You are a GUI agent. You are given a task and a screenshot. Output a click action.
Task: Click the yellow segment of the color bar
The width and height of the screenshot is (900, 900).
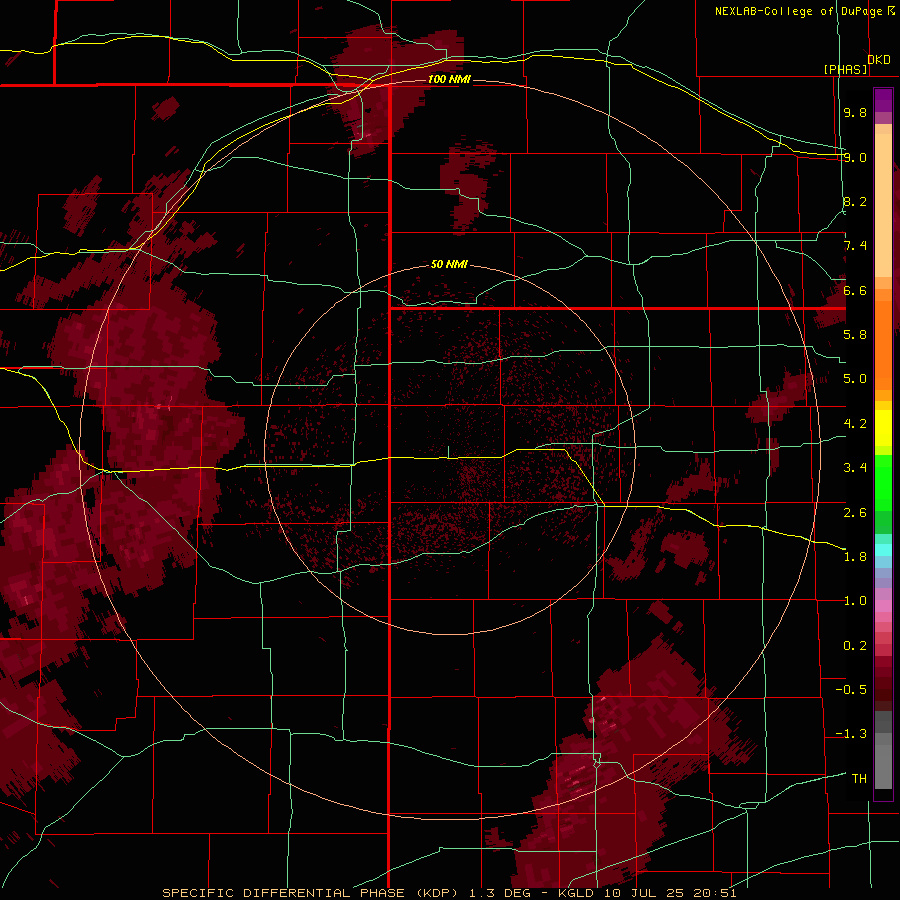[x=883, y=428]
